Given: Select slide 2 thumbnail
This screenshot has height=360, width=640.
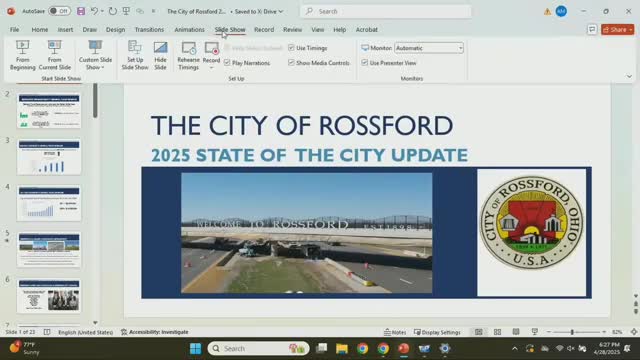Looking at the screenshot, I should (49, 111).
